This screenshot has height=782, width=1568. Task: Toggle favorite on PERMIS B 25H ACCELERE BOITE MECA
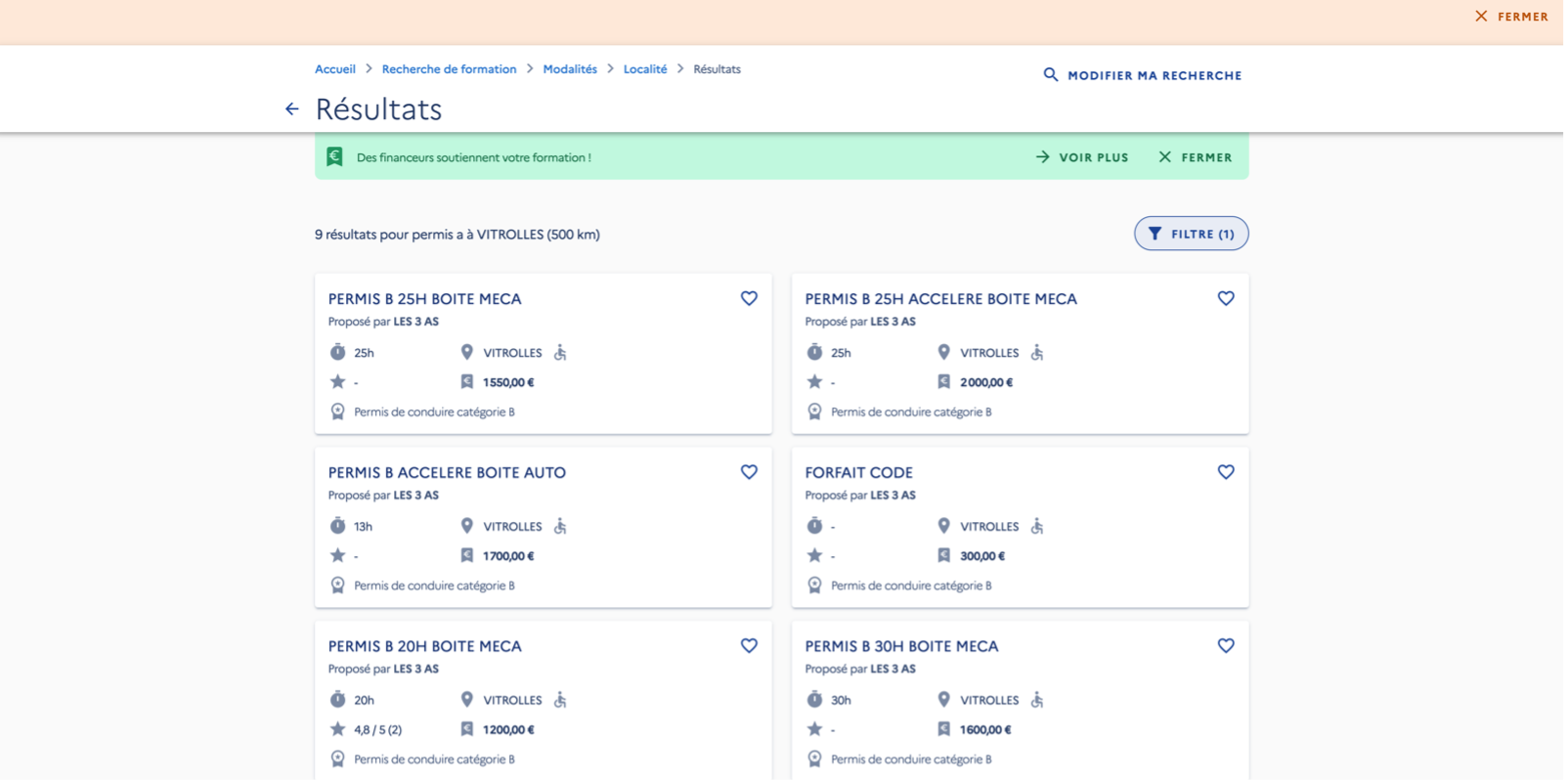coord(1226,298)
